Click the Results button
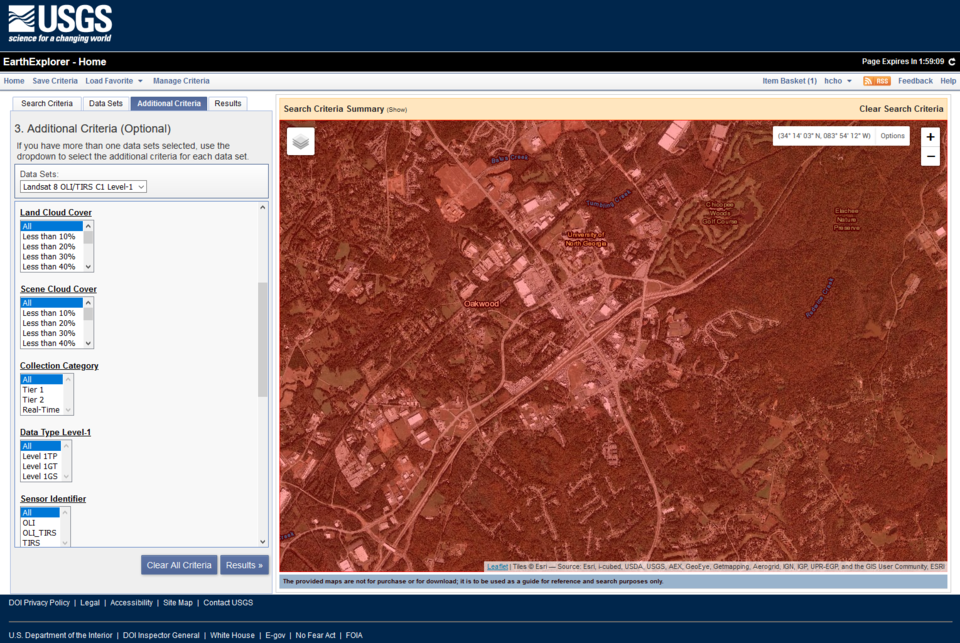 [244, 564]
